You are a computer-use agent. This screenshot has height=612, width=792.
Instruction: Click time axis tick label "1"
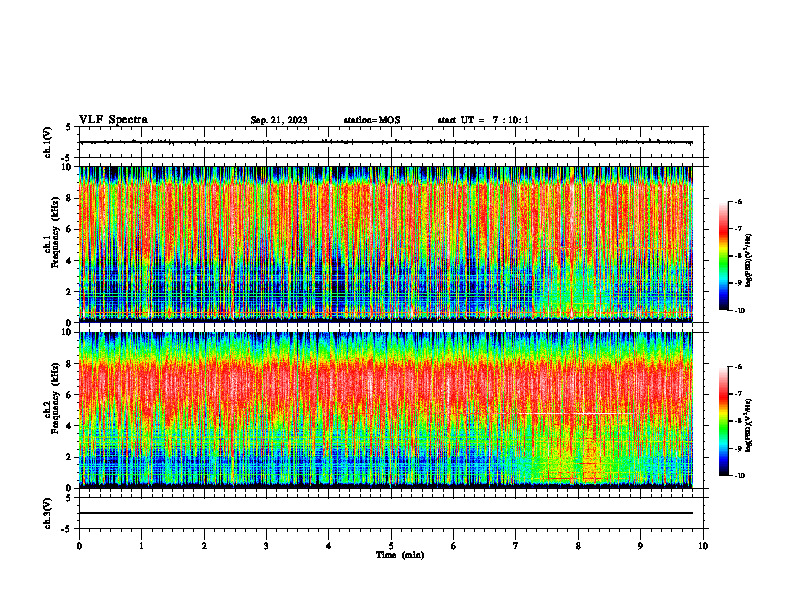[142, 546]
